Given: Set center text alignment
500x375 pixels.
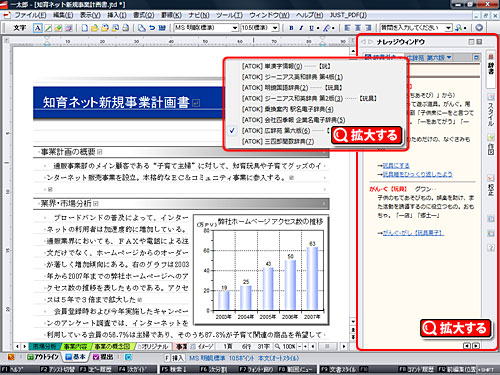Looking at the screenshot, I should [358, 28].
